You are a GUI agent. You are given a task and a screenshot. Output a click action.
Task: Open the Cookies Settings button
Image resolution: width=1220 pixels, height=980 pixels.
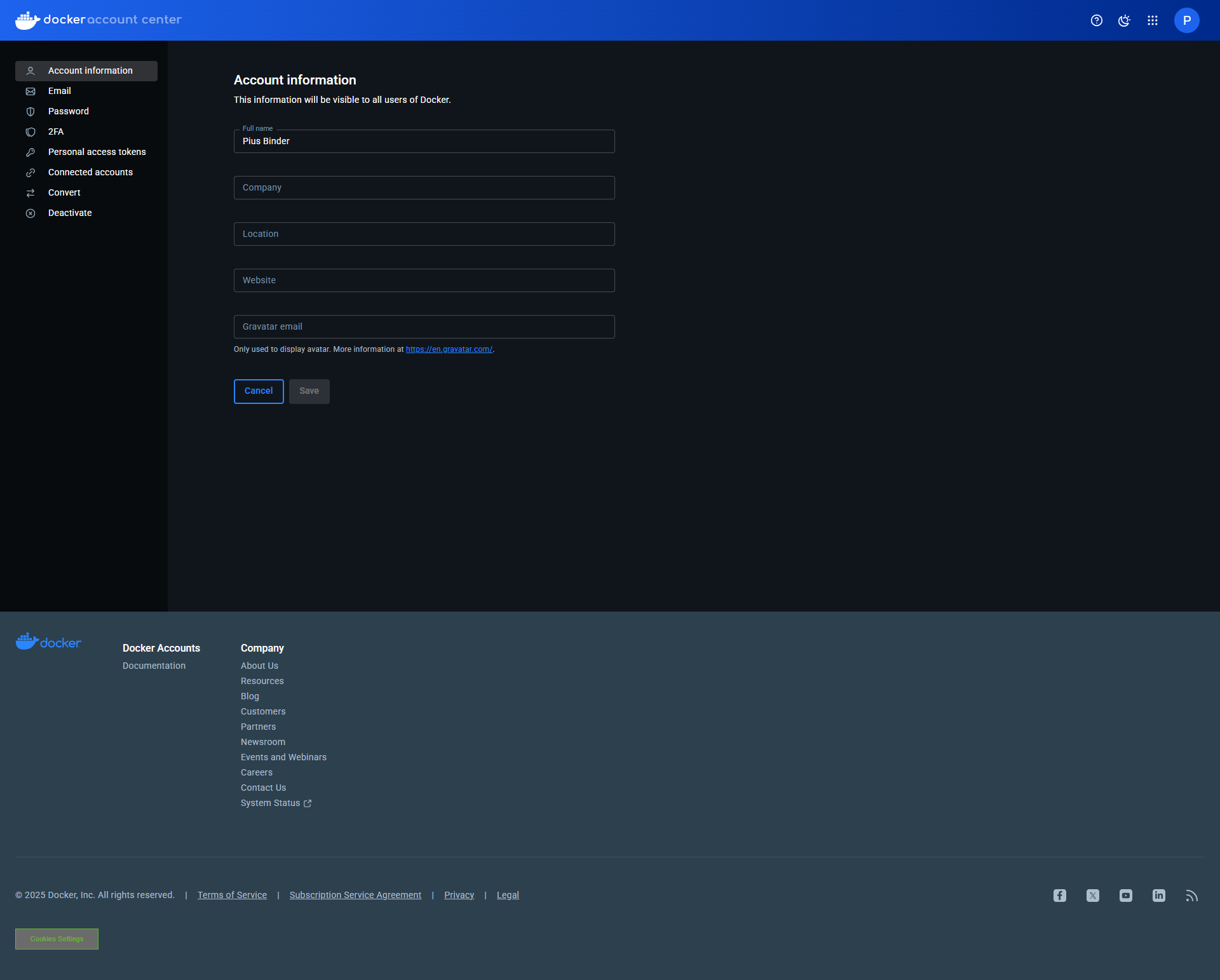[57, 939]
